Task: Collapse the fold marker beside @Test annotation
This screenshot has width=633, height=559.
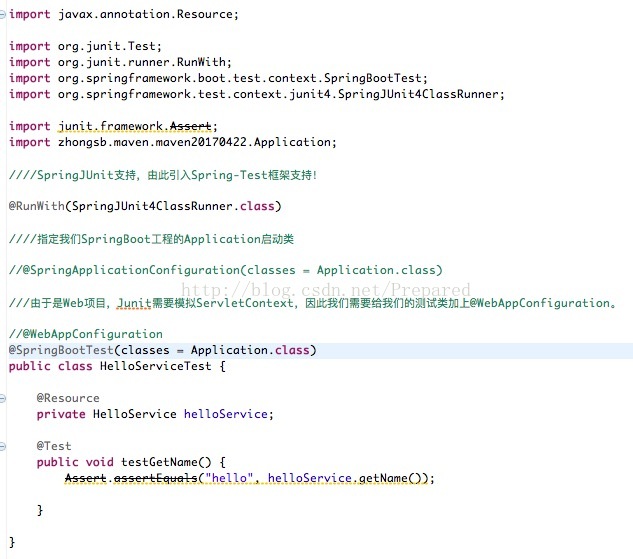Action: (x=2, y=447)
